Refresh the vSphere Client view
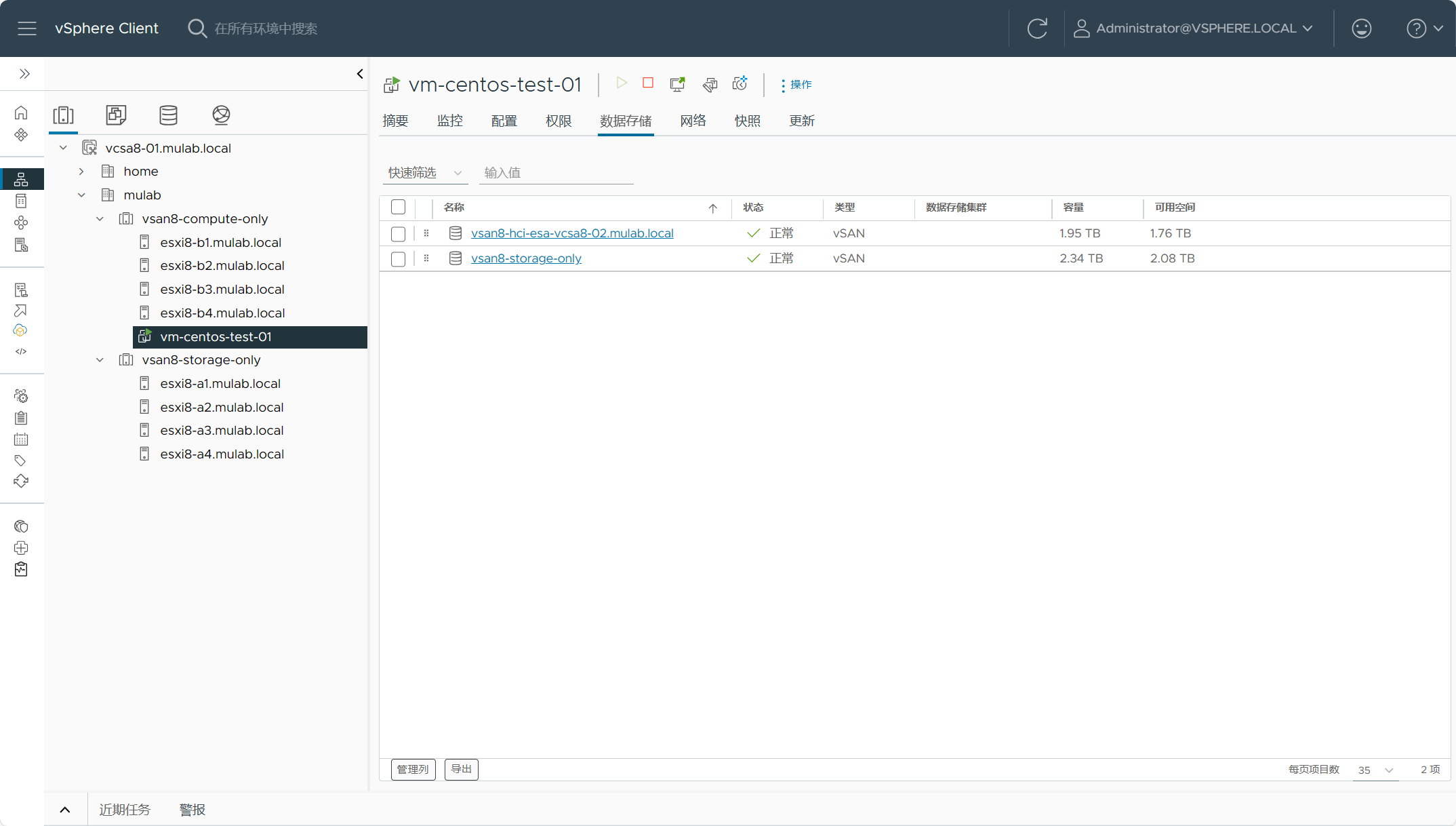Image resolution: width=1456 pixels, height=826 pixels. 1037,28
